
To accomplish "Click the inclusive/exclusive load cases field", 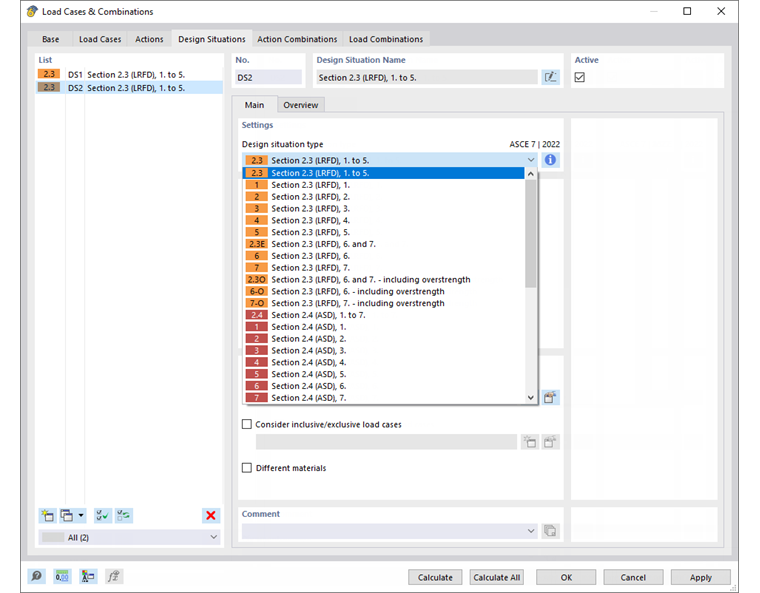I will point(386,442).
